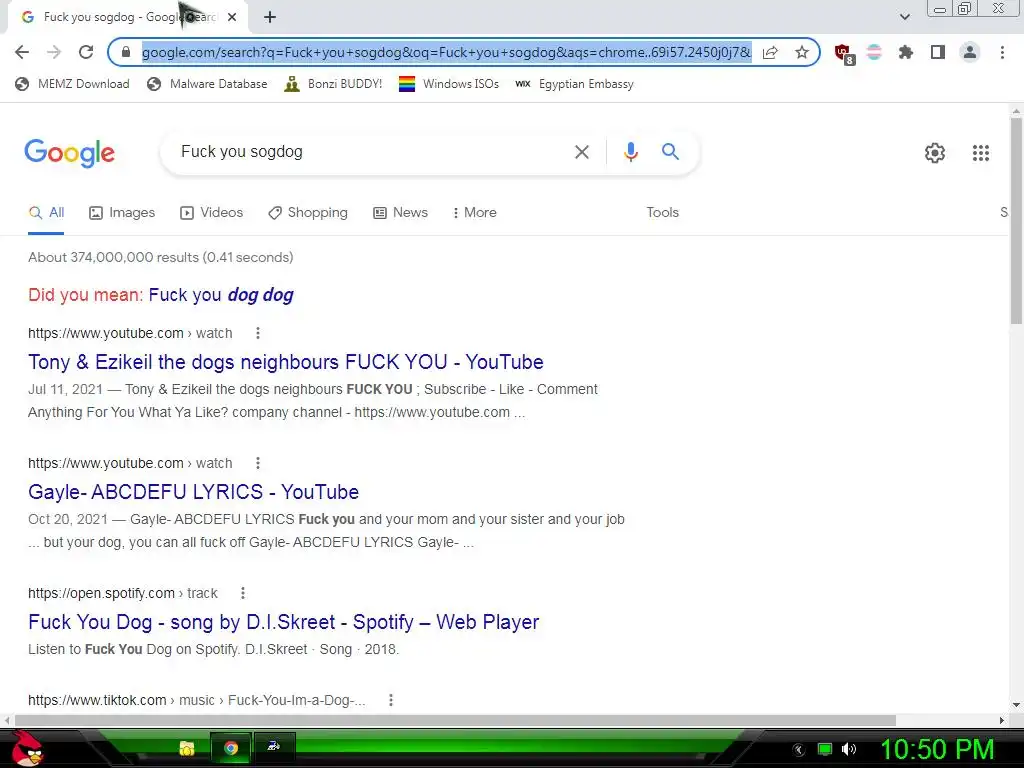Image resolution: width=1024 pixels, height=768 pixels.
Task: Open Egyptian Embassy bookmark
Action: click(574, 84)
